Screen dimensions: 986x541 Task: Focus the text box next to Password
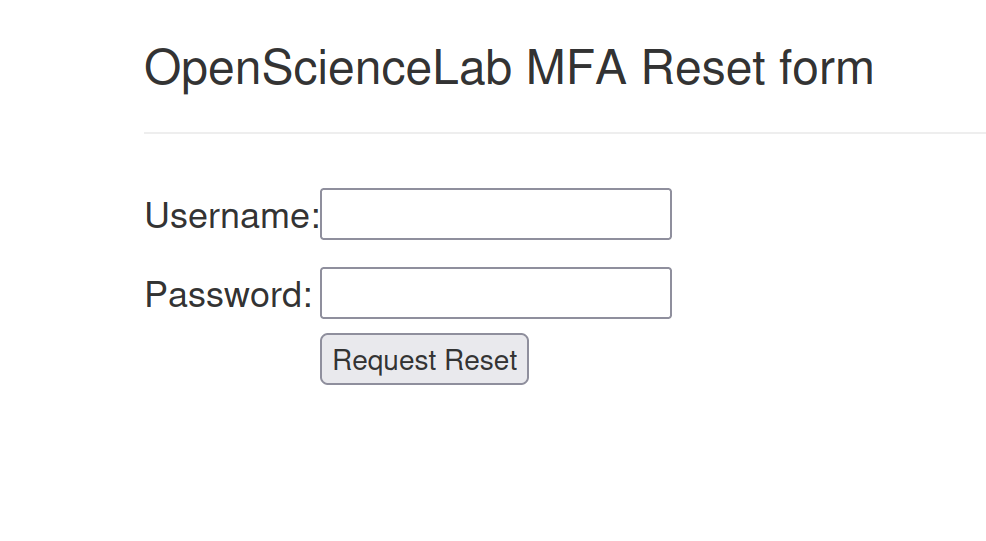(x=495, y=293)
